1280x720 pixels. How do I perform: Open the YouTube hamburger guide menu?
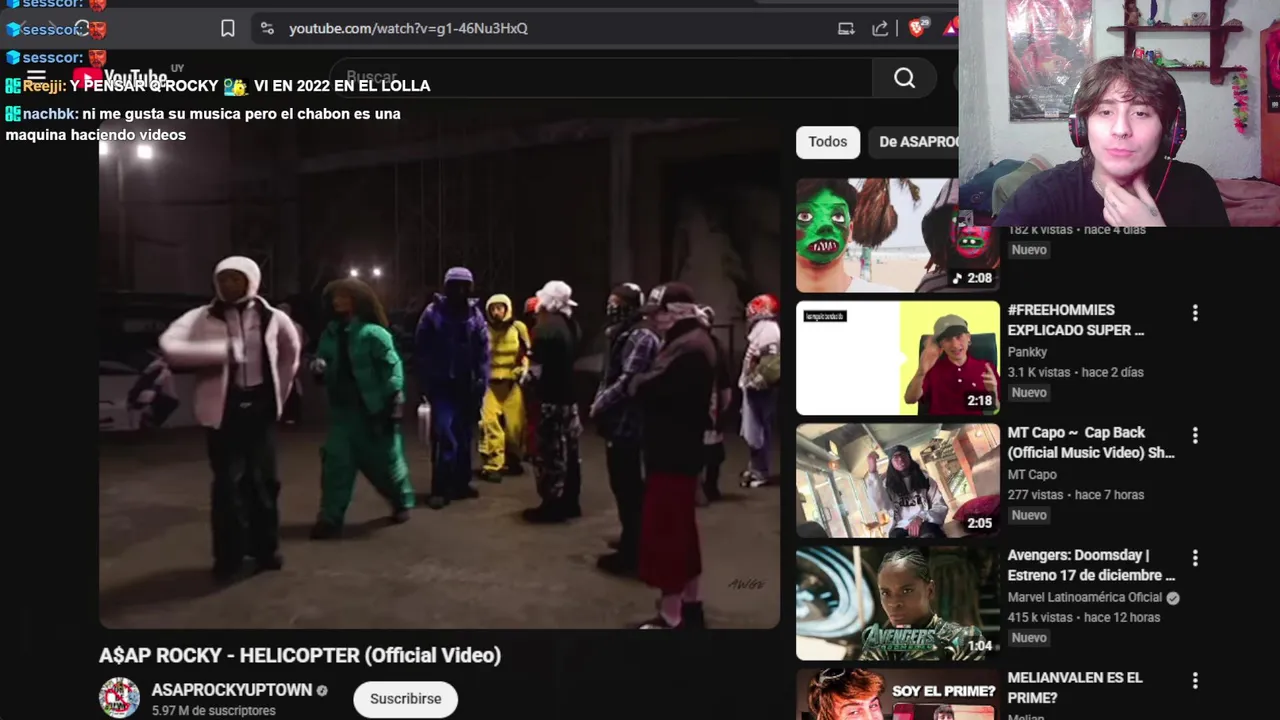[36, 77]
